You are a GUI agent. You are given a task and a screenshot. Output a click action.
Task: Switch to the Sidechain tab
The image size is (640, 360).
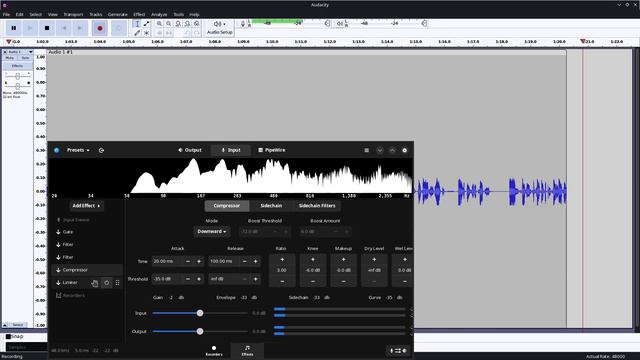coord(271,206)
